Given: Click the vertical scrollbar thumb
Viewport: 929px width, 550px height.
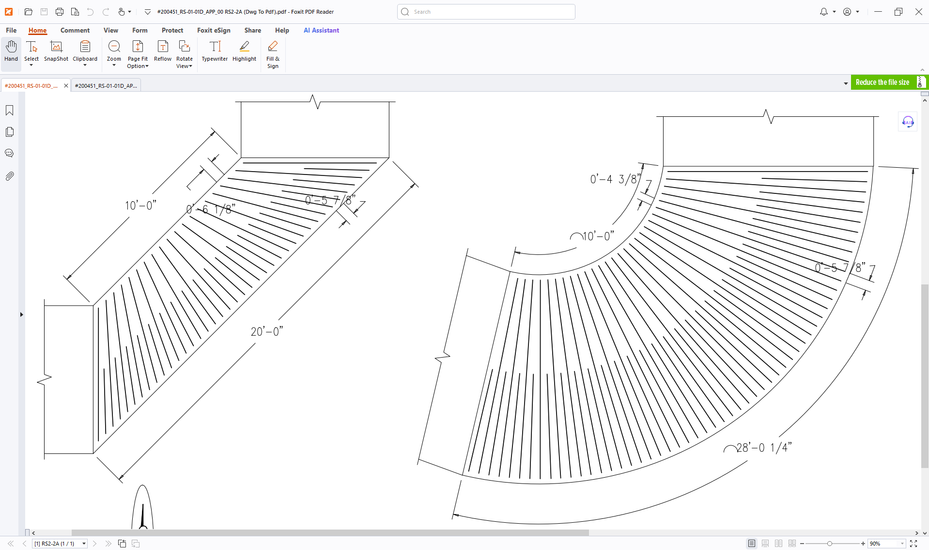Looking at the screenshot, I should click(925, 376).
